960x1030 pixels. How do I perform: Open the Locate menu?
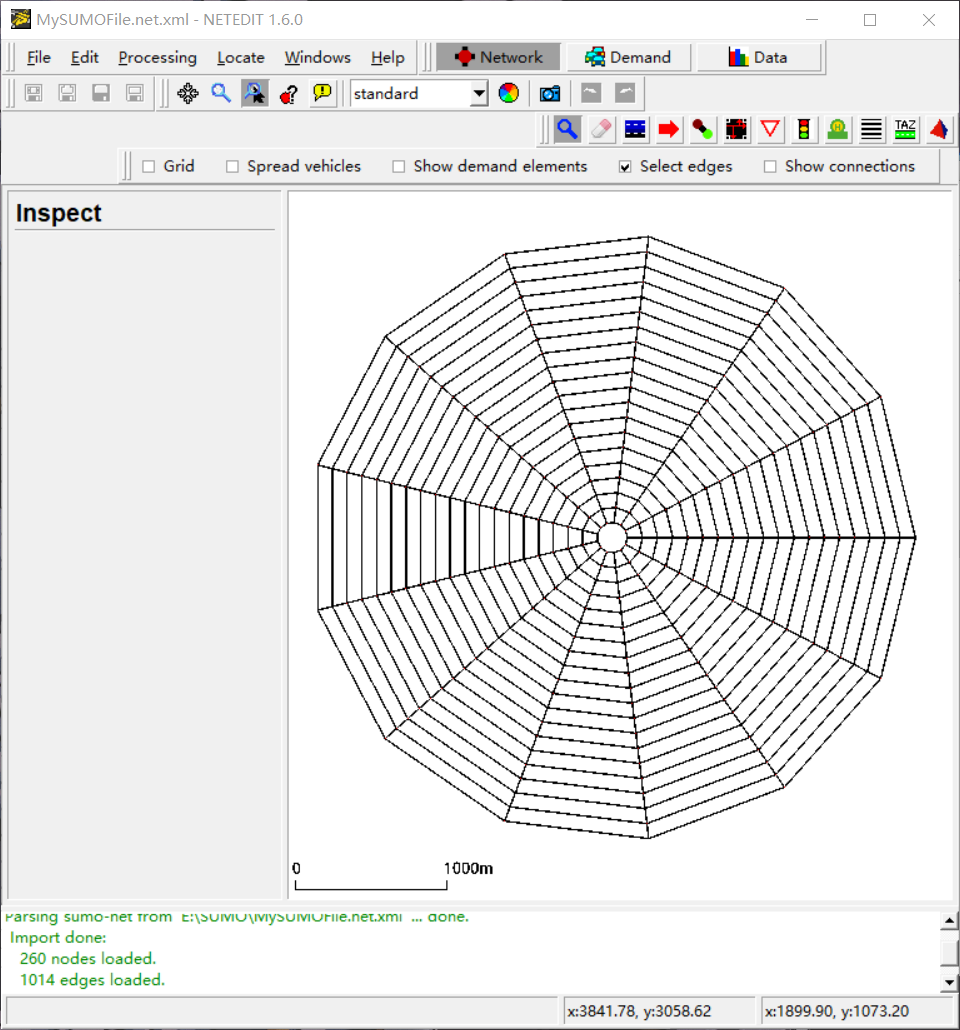click(240, 57)
